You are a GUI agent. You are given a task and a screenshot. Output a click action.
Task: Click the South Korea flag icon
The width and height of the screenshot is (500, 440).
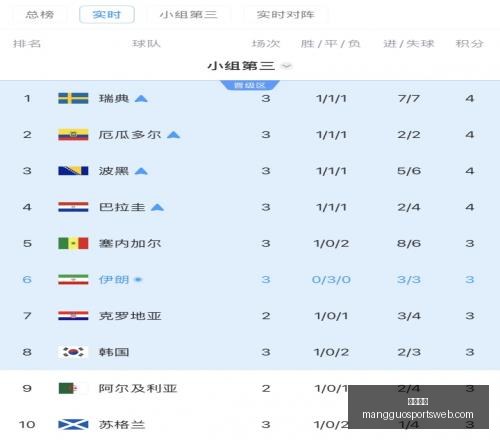coord(73,352)
